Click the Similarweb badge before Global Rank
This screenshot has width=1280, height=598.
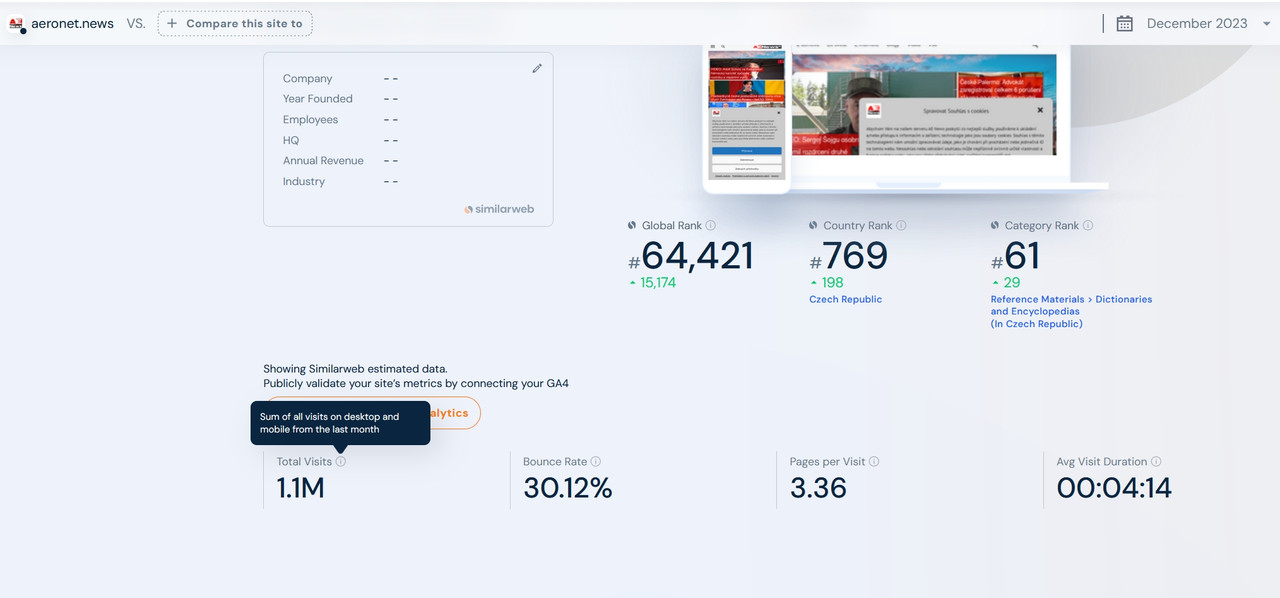(632, 226)
